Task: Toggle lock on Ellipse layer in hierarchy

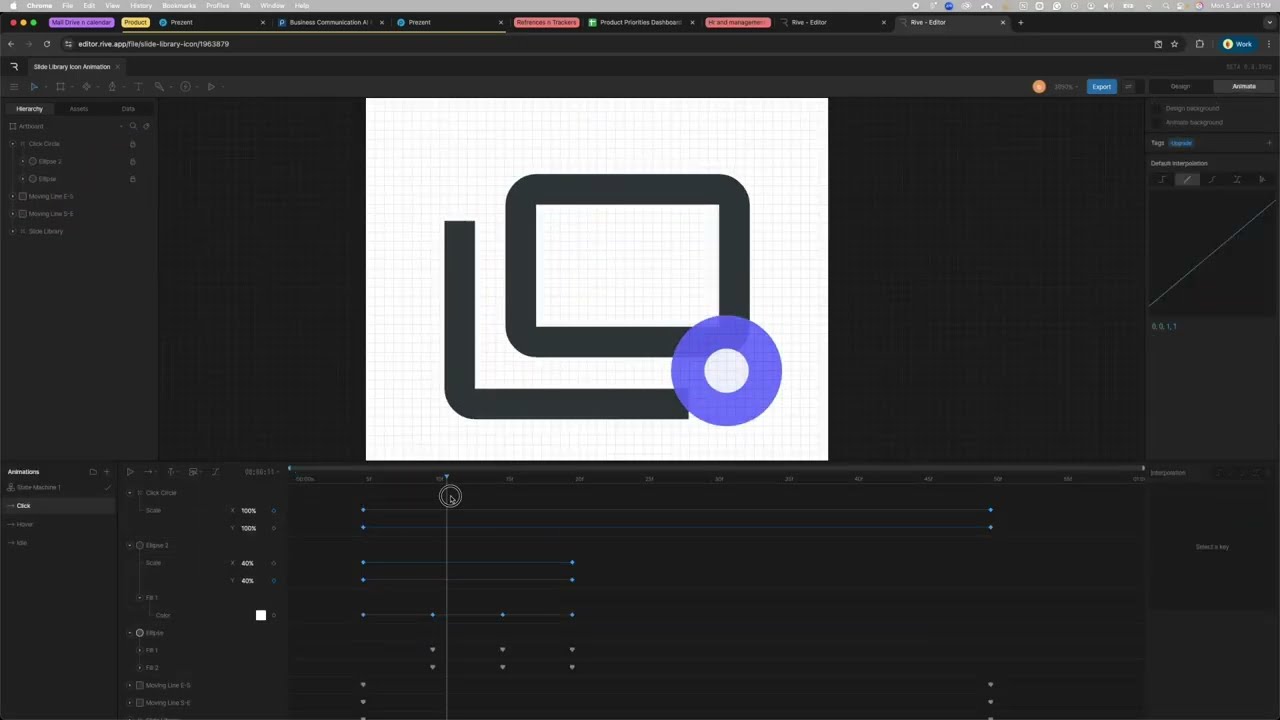Action: pos(132,179)
